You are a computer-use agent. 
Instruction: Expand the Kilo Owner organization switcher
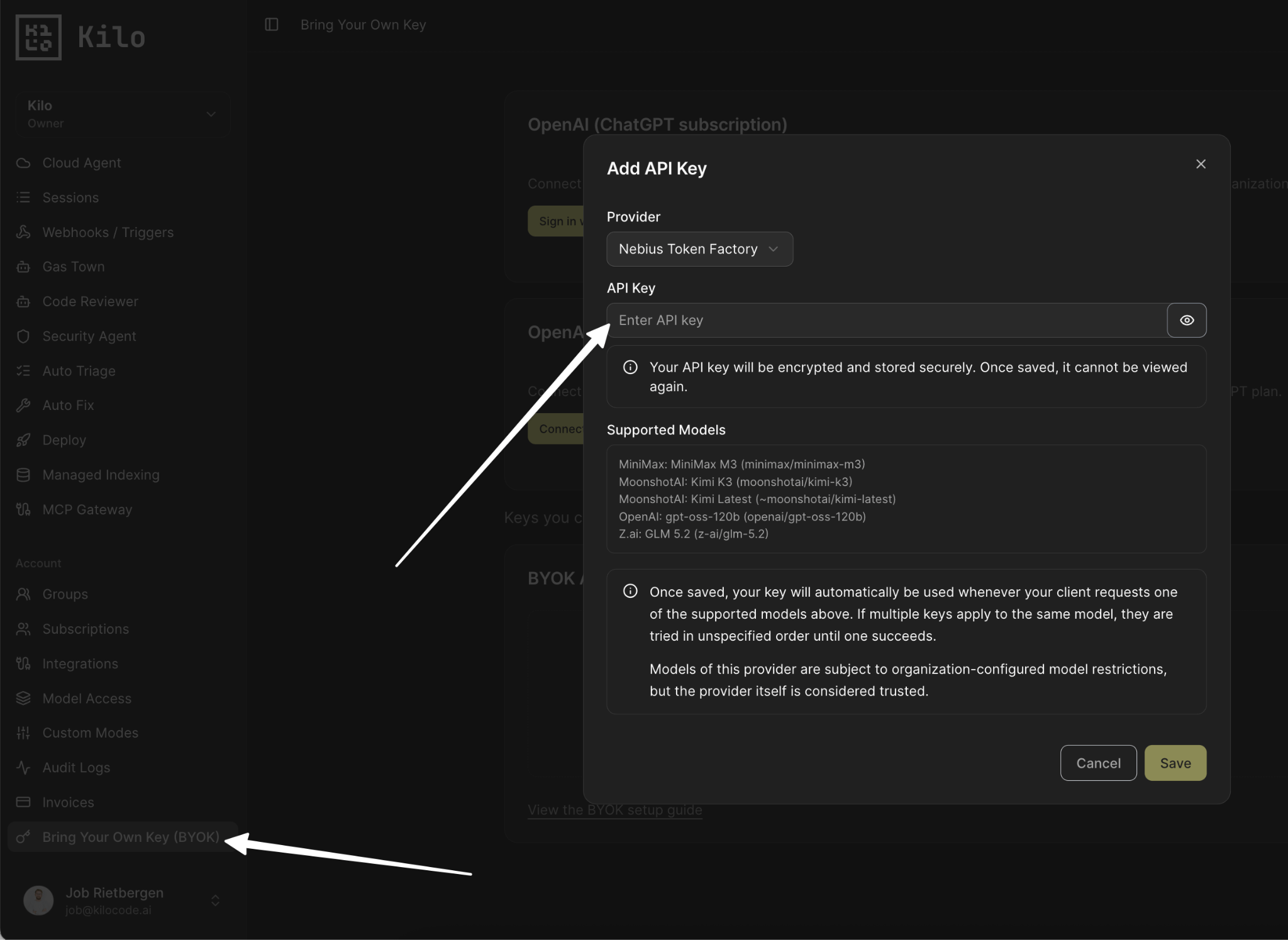coord(123,114)
